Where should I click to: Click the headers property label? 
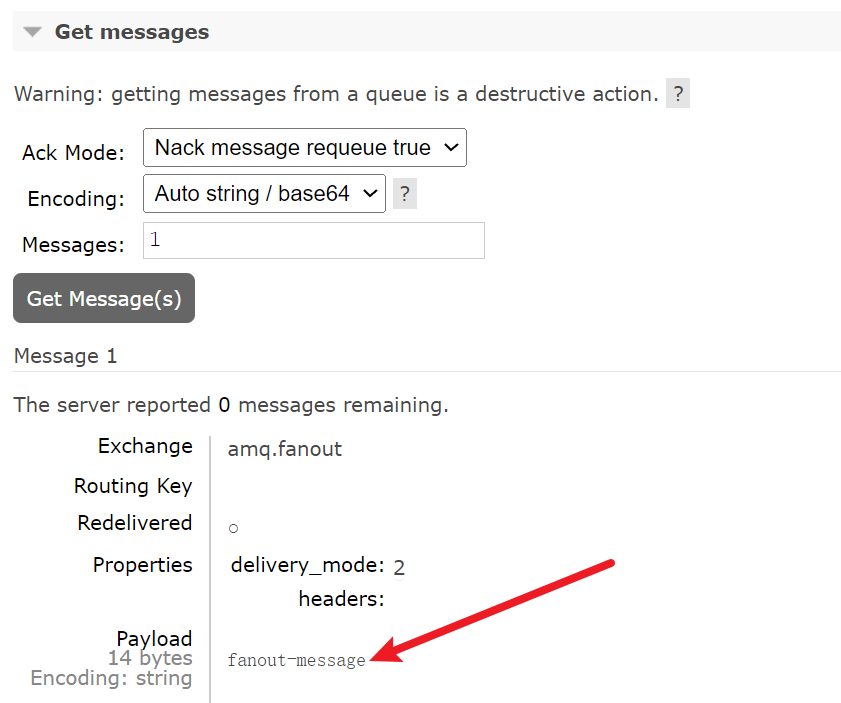(x=340, y=599)
